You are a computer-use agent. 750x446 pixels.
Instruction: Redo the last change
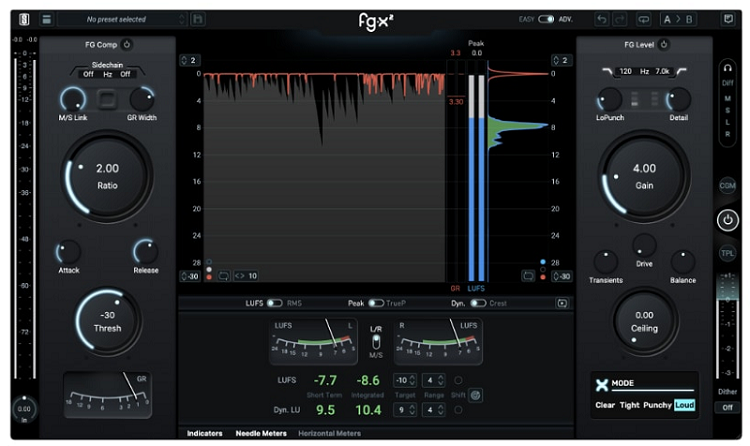click(620, 19)
